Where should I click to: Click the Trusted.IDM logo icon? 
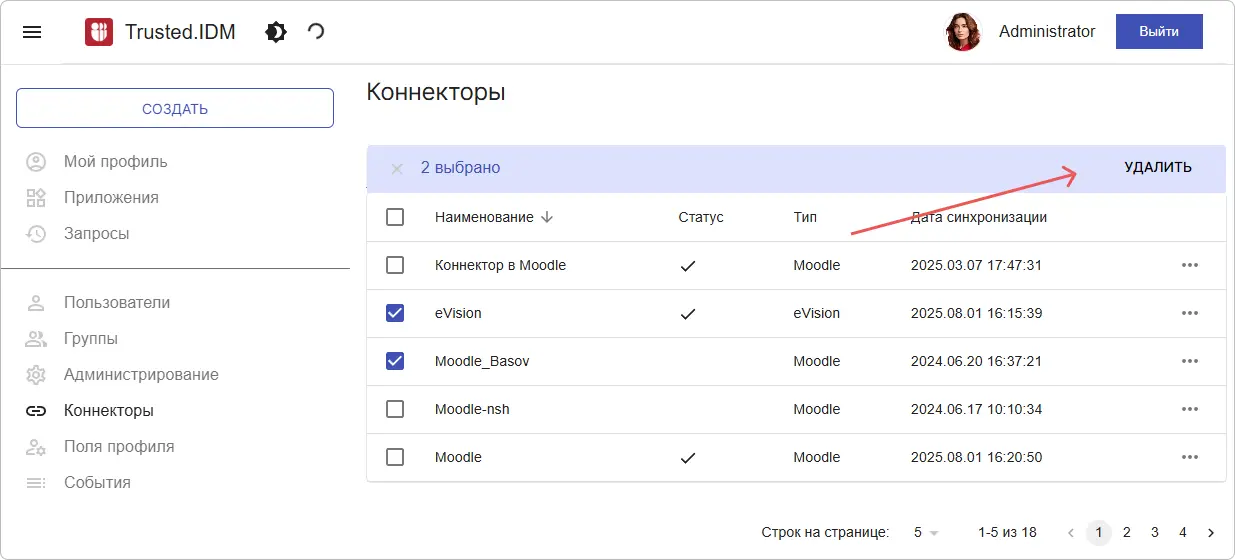pyautogui.click(x=99, y=32)
